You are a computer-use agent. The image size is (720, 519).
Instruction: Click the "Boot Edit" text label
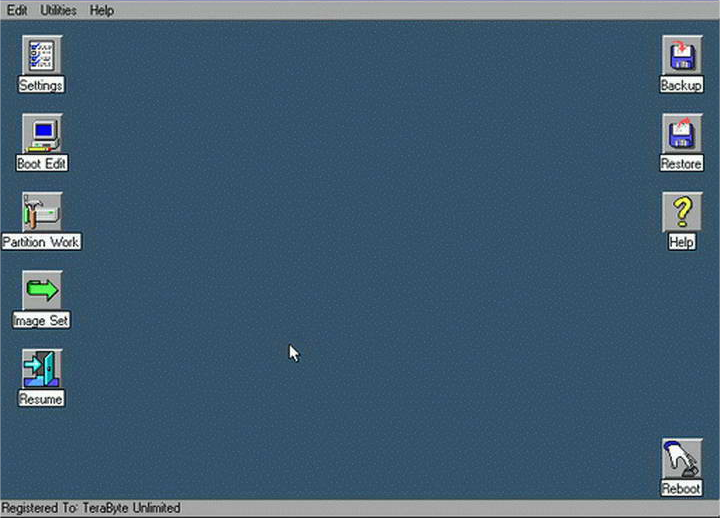coord(42,164)
